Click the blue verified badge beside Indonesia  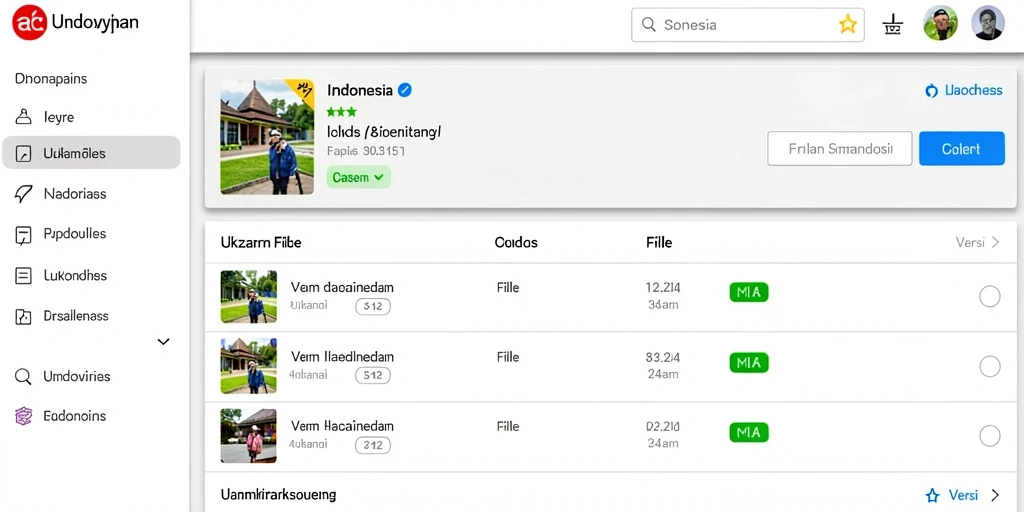405,90
